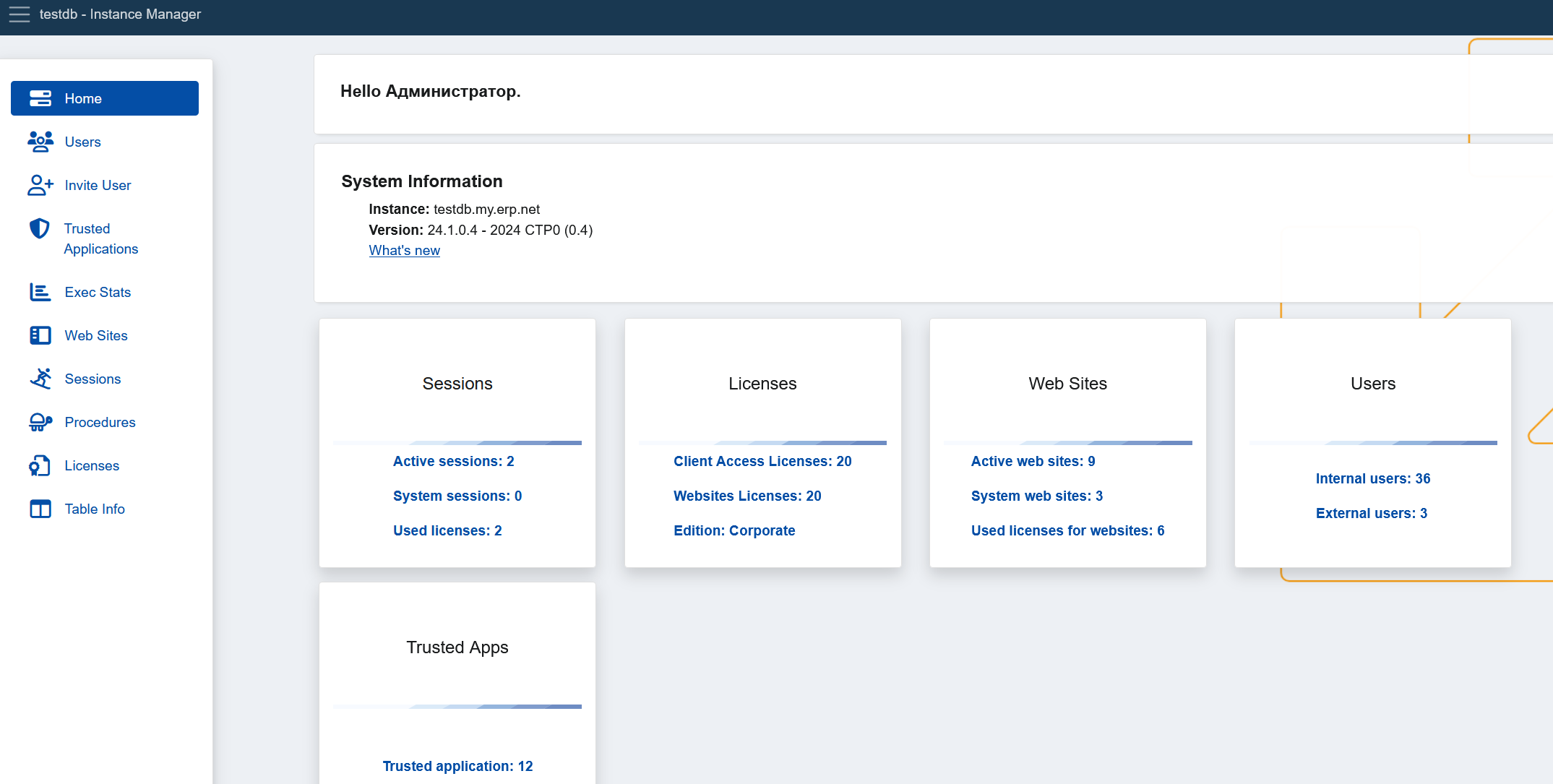Screen dimensions: 1553x784
Task: Select the Trusted Applications shield icon
Action: pos(40,228)
